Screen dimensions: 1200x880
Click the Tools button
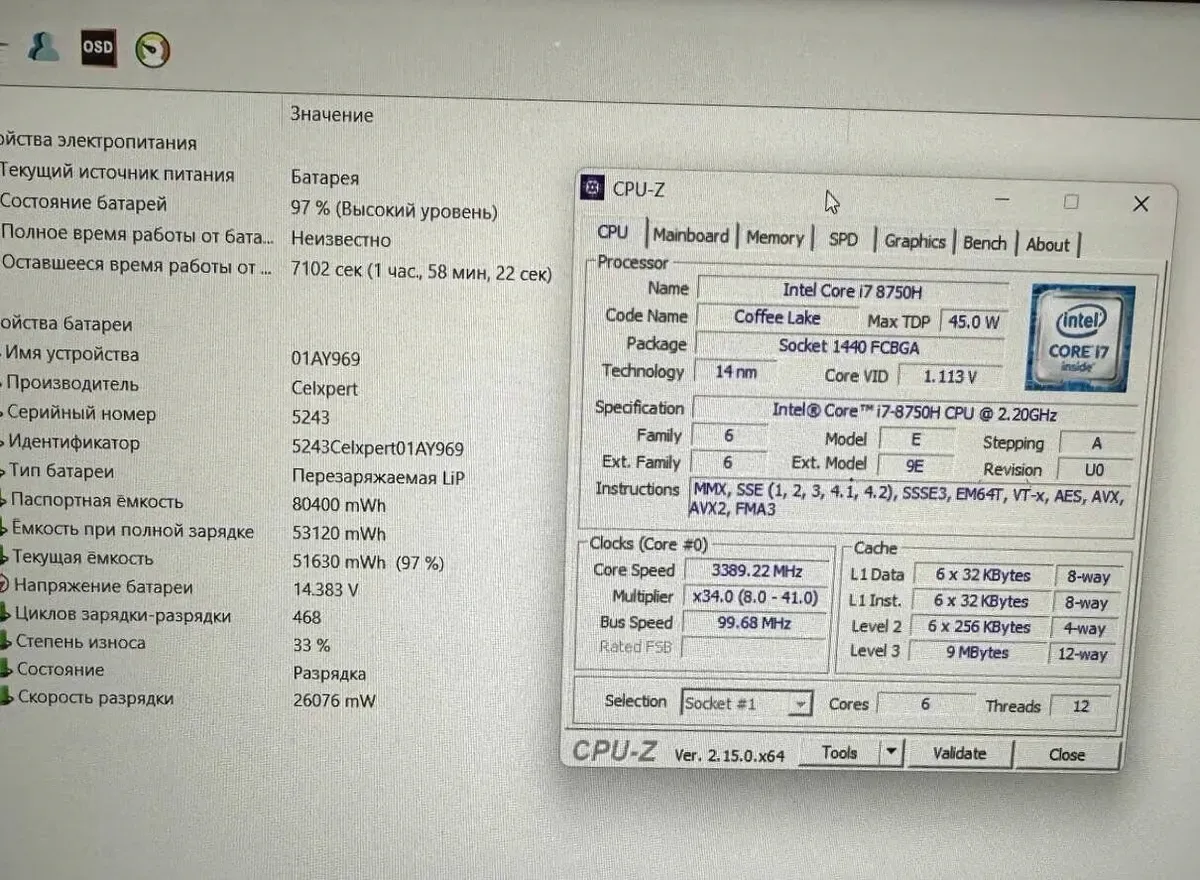coord(840,752)
